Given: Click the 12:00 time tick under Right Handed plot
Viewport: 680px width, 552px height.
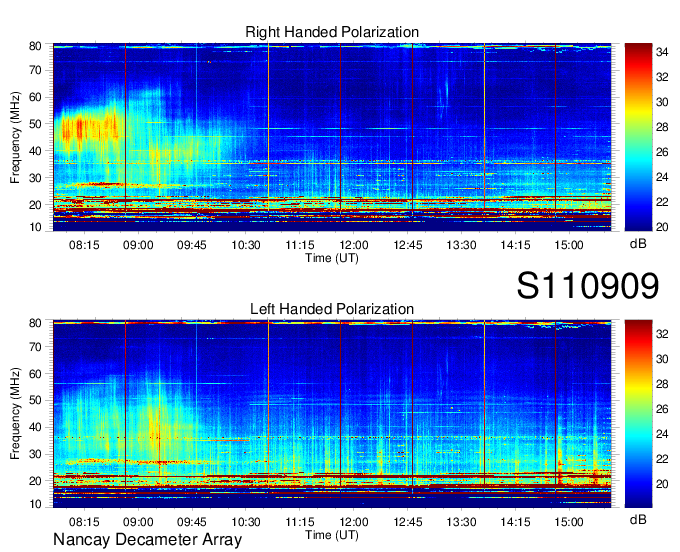Looking at the screenshot, I should [353, 245].
